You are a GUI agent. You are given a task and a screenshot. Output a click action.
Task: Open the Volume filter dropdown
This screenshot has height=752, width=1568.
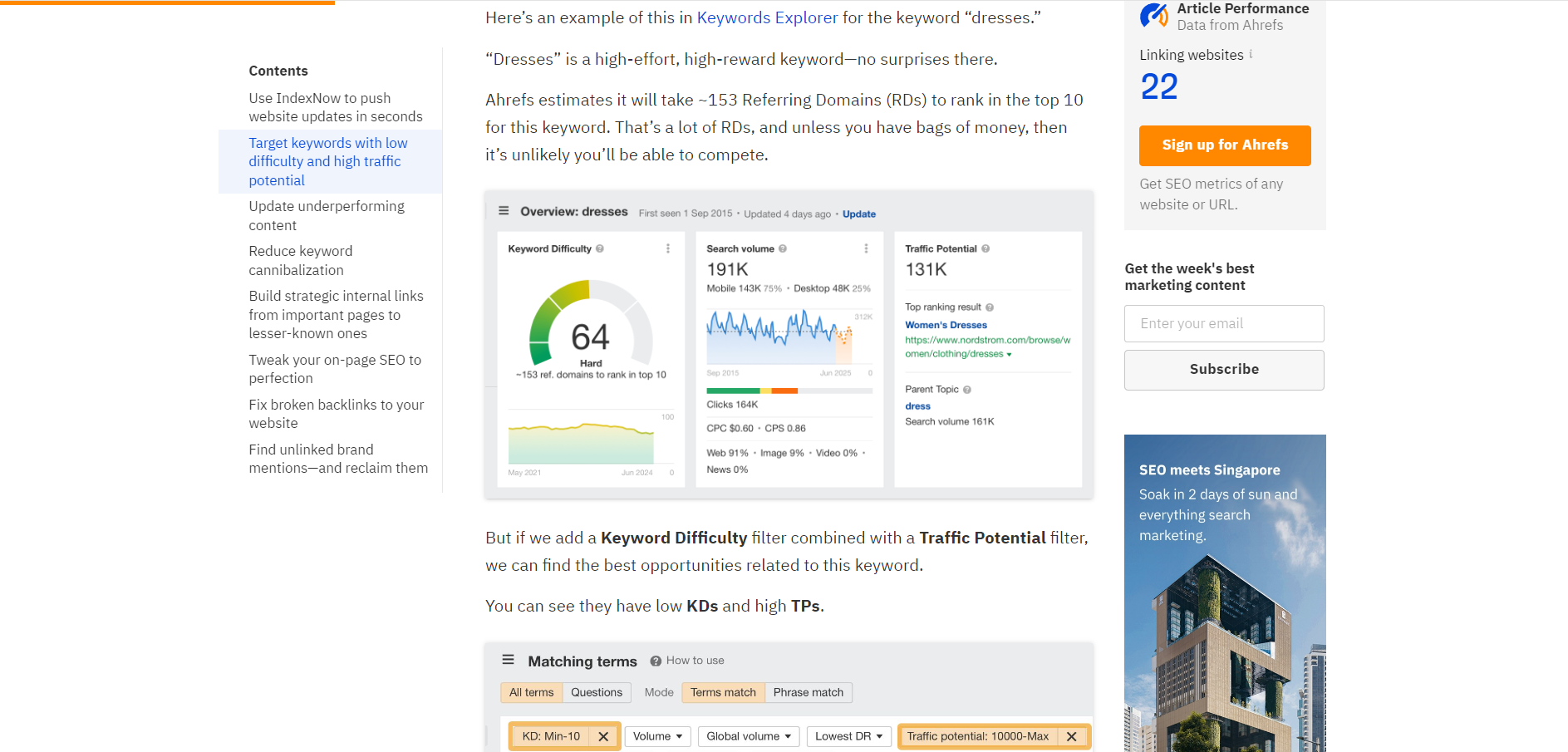(657, 736)
